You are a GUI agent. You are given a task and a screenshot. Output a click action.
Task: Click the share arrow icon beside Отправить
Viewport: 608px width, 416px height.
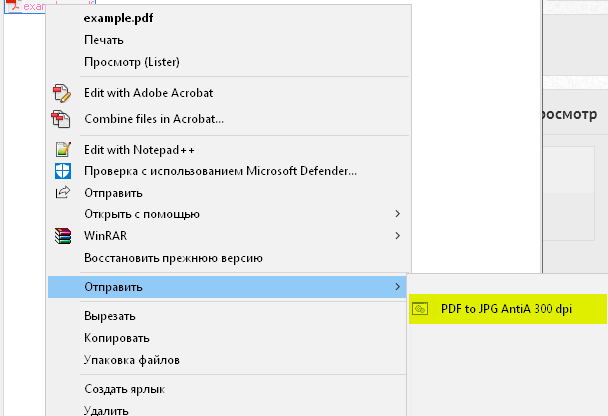tap(63, 193)
